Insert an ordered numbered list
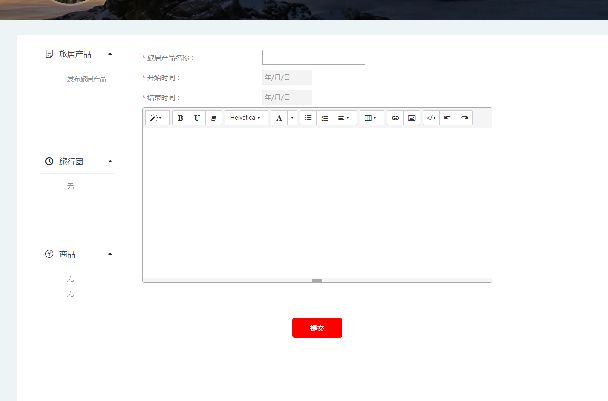608x401 pixels. (x=325, y=118)
